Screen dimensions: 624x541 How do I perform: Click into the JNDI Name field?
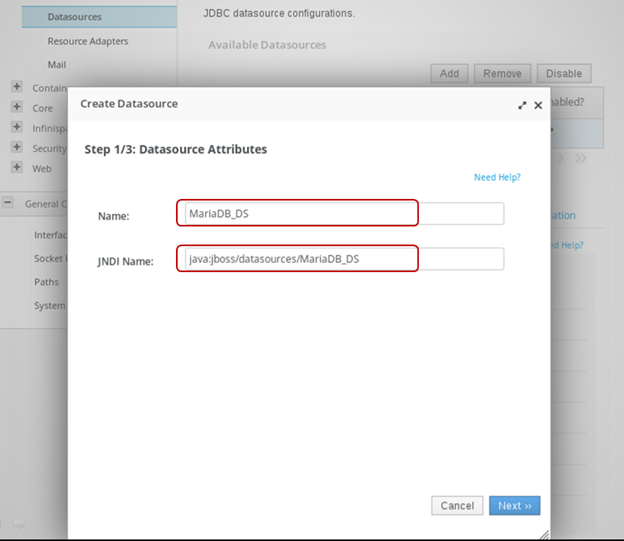click(340, 259)
